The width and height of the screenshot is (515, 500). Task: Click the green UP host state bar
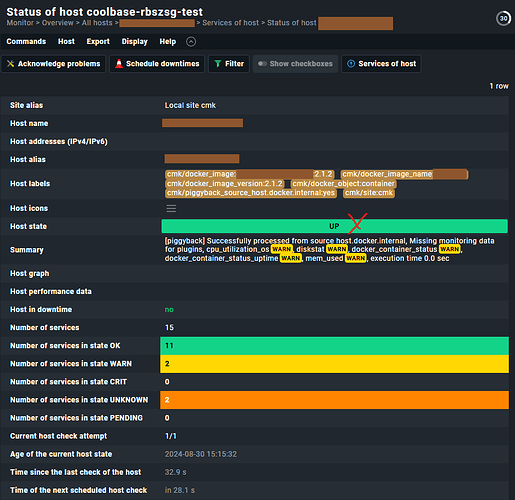[x=334, y=226]
